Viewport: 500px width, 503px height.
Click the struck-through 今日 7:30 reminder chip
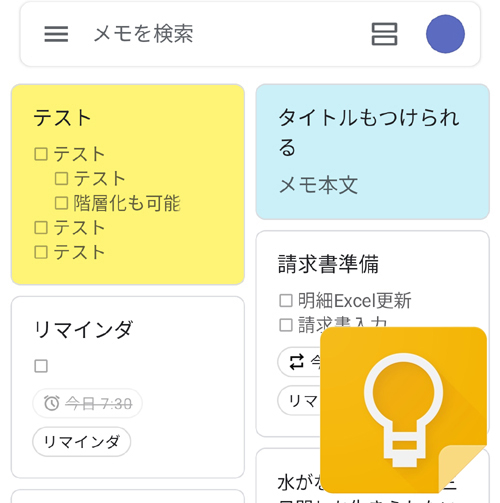click(x=87, y=403)
